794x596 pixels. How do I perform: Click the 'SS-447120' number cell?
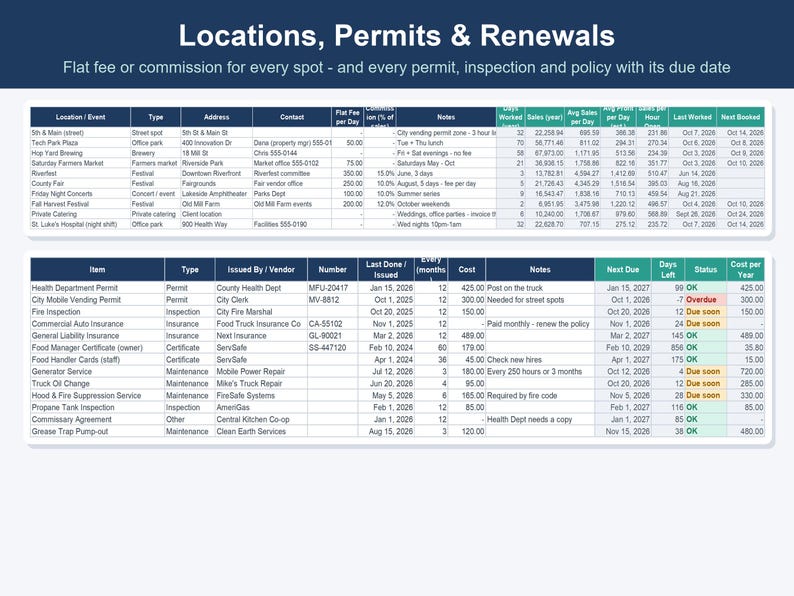(332, 348)
